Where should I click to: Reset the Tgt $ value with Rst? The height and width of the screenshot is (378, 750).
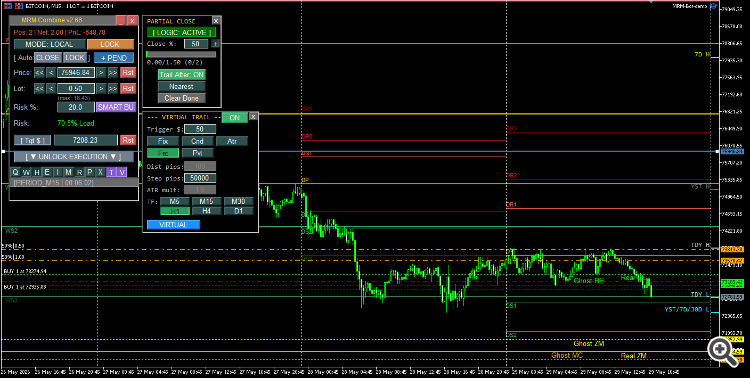point(128,140)
